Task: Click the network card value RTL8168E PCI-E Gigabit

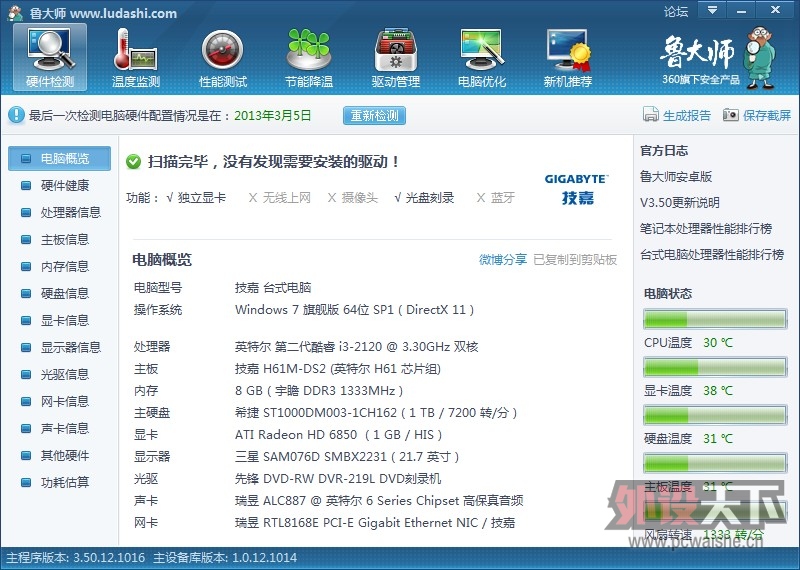Action: pyautogui.click(x=375, y=523)
